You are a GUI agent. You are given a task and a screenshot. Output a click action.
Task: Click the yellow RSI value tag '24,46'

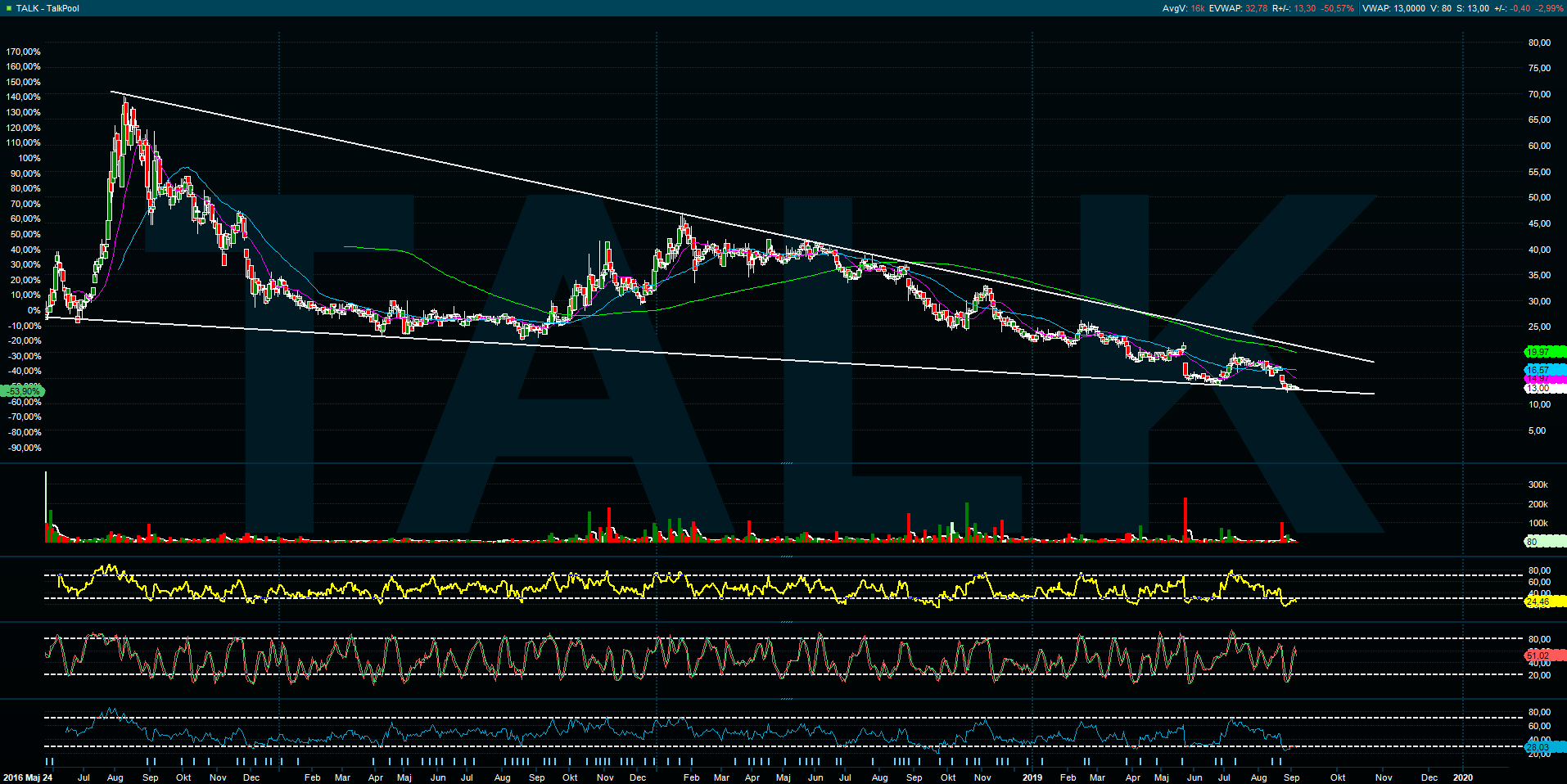tap(1545, 602)
